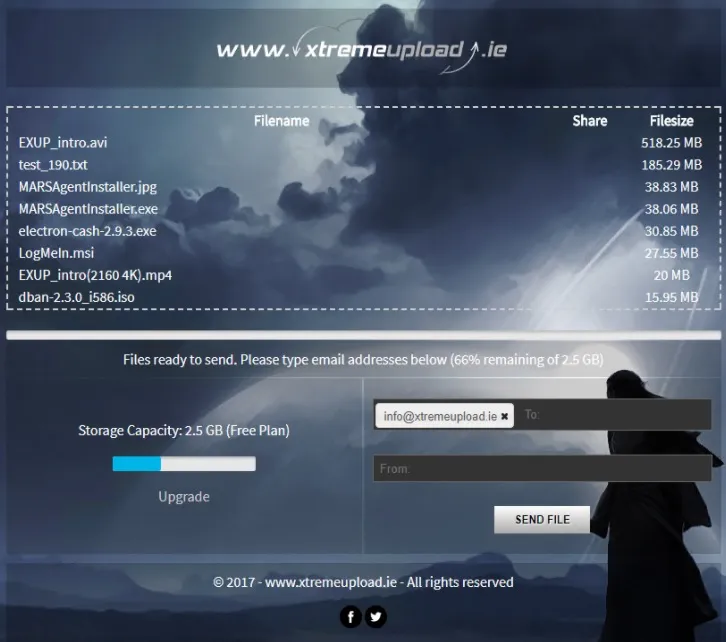Screen dimensions: 726x642
Task: Click the 185.29 MB filesize value
Action: (671, 165)
